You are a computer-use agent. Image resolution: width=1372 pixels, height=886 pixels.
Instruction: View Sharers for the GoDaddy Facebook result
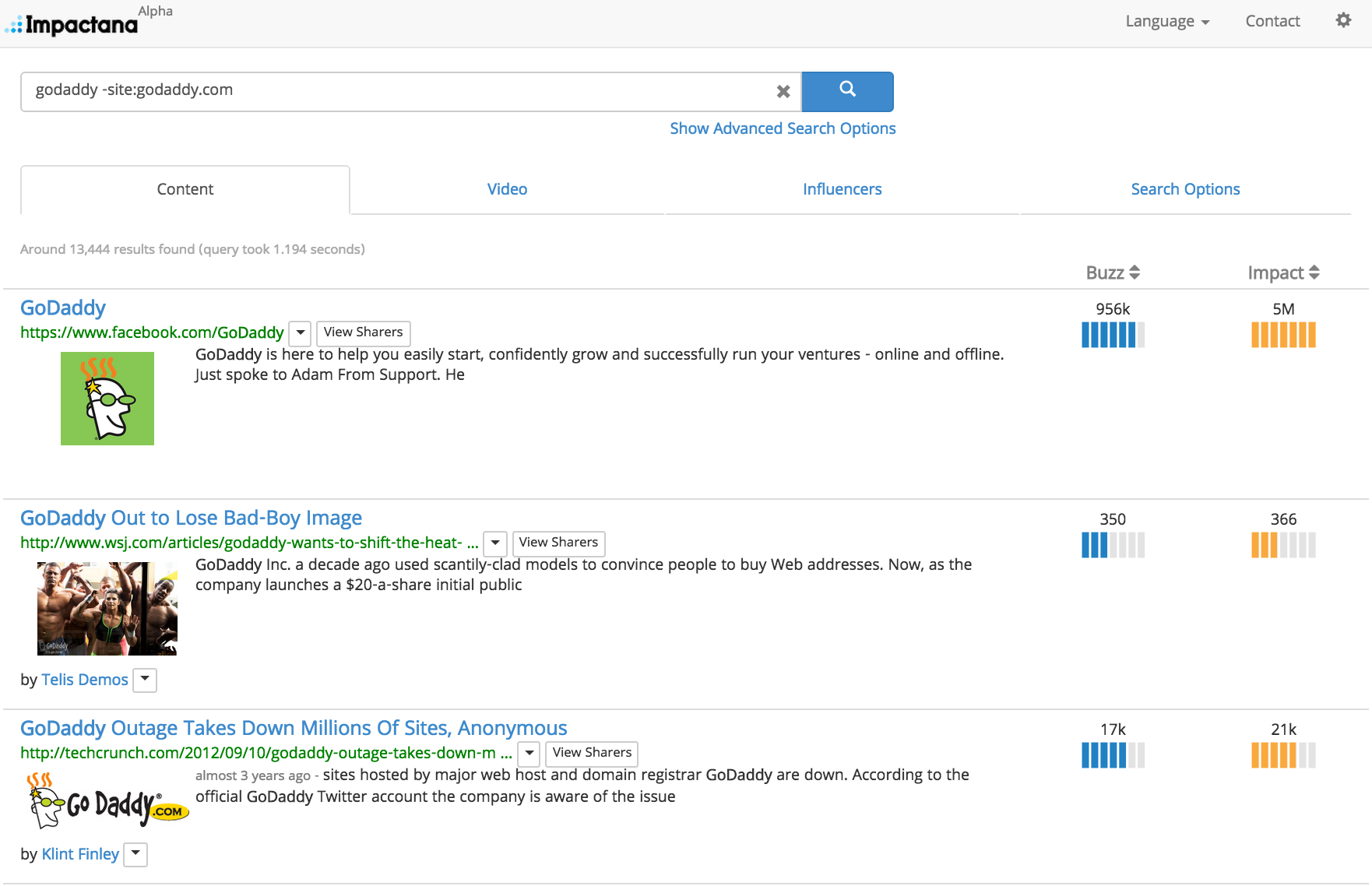point(363,332)
